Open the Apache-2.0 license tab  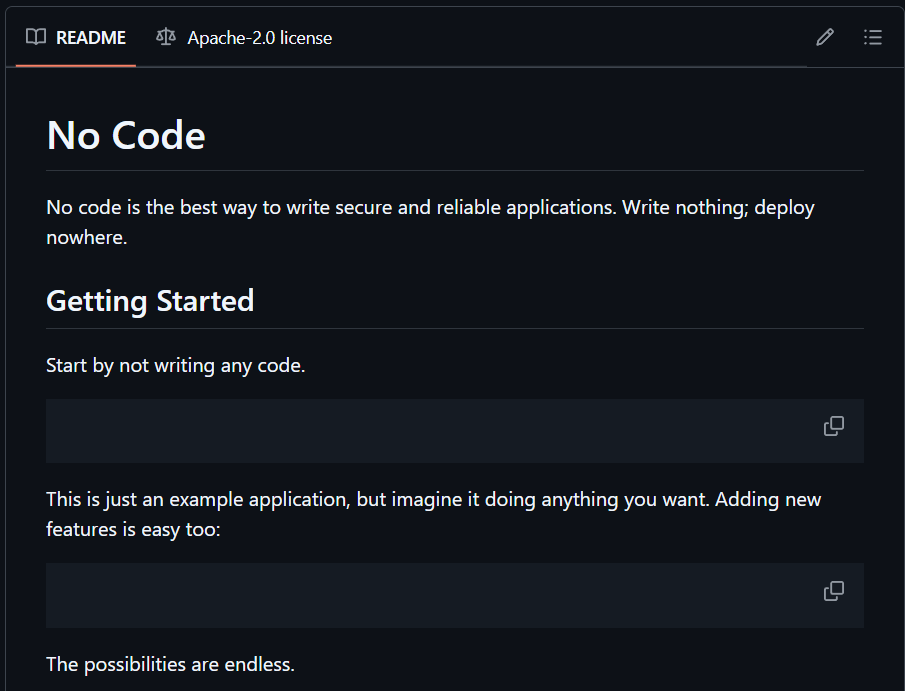pyautogui.click(x=259, y=38)
